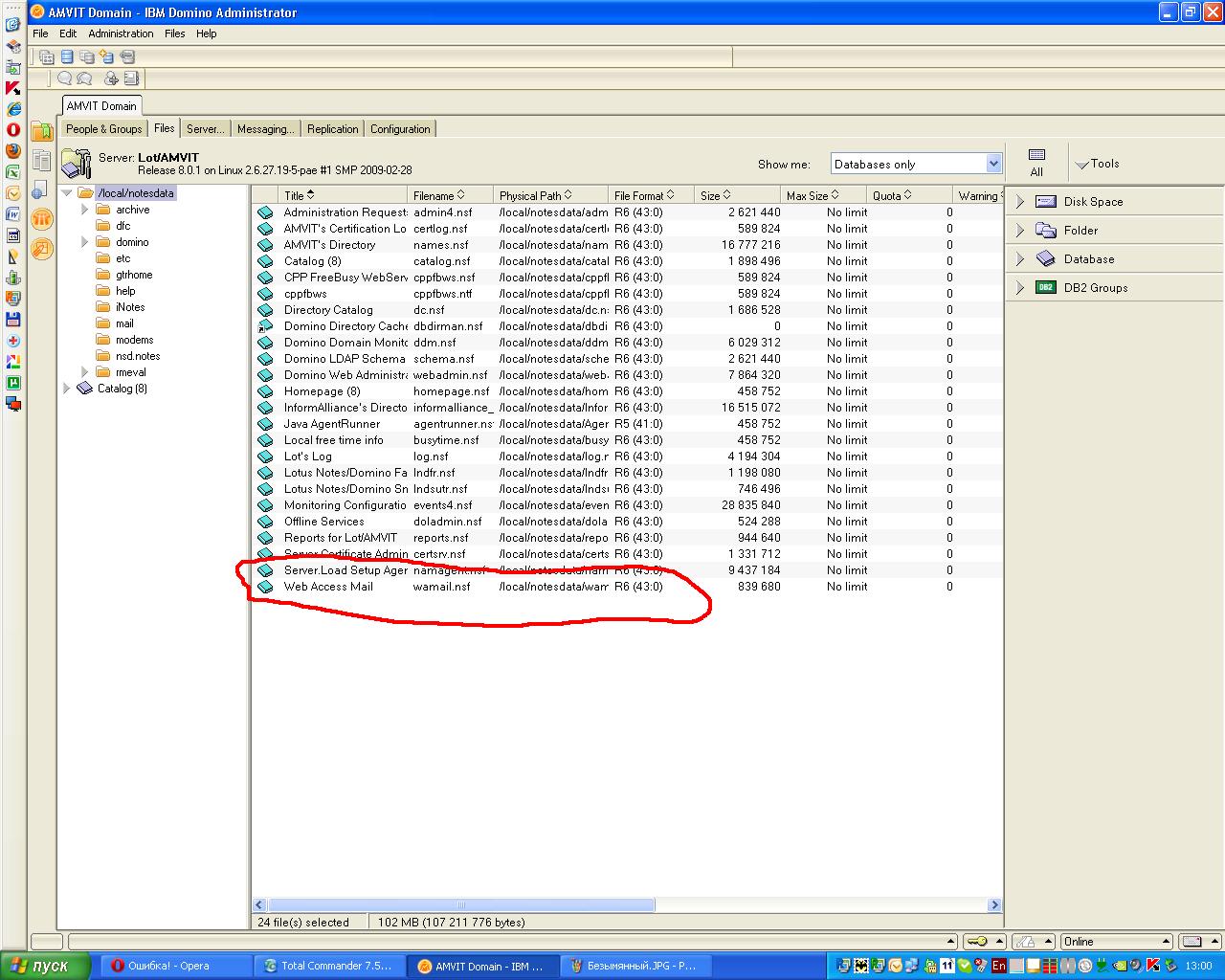Expand the Folder tools section
The width and height of the screenshot is (1225, 980).
(1020, 231)
